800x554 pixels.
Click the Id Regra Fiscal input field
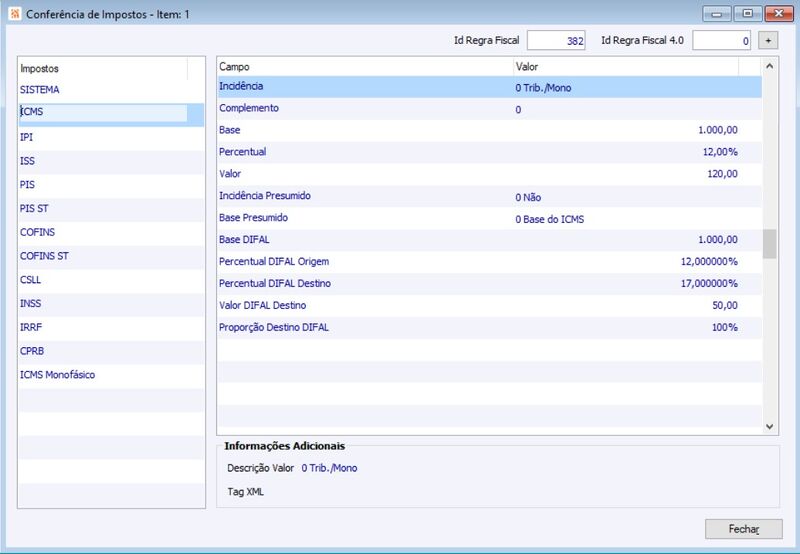click(x=556, y=40)
